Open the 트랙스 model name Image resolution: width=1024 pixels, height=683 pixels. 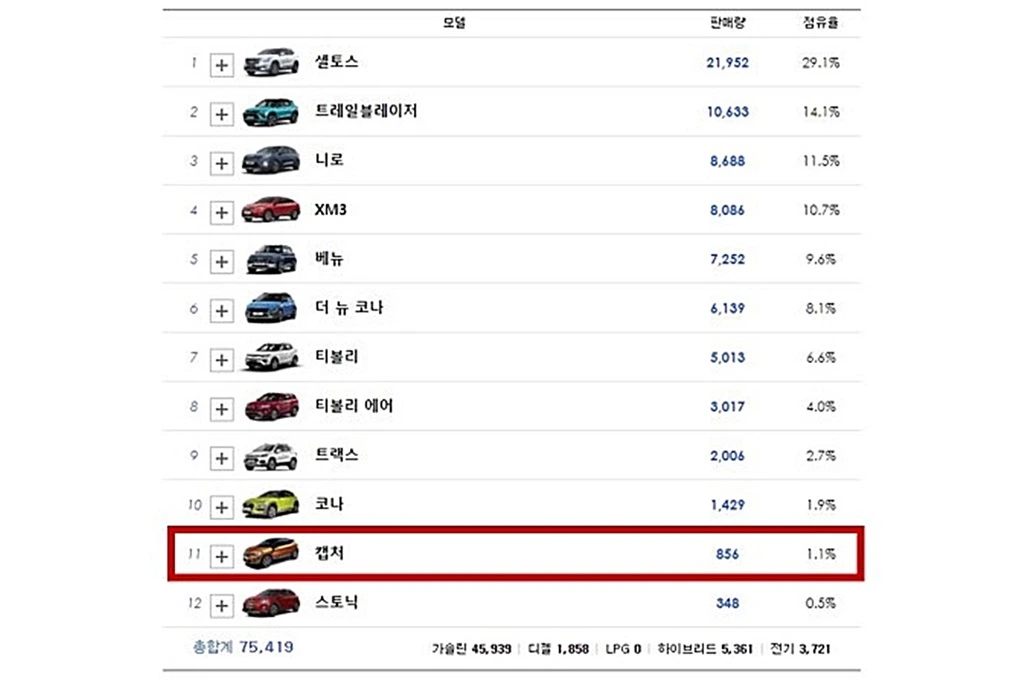(335, 455)
